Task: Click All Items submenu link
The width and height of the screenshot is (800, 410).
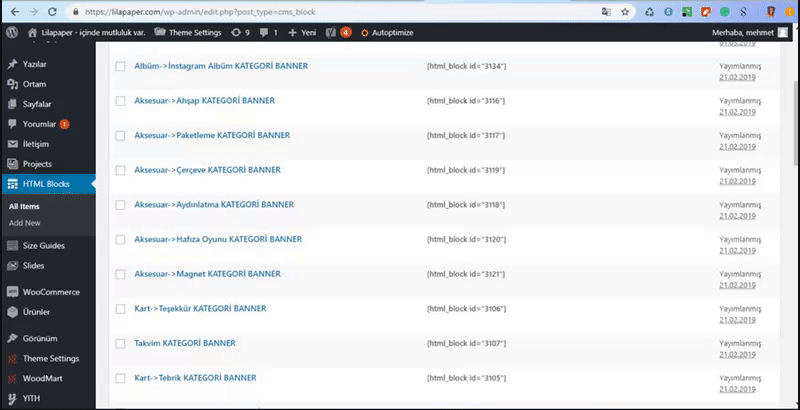Action: [24, 207]
